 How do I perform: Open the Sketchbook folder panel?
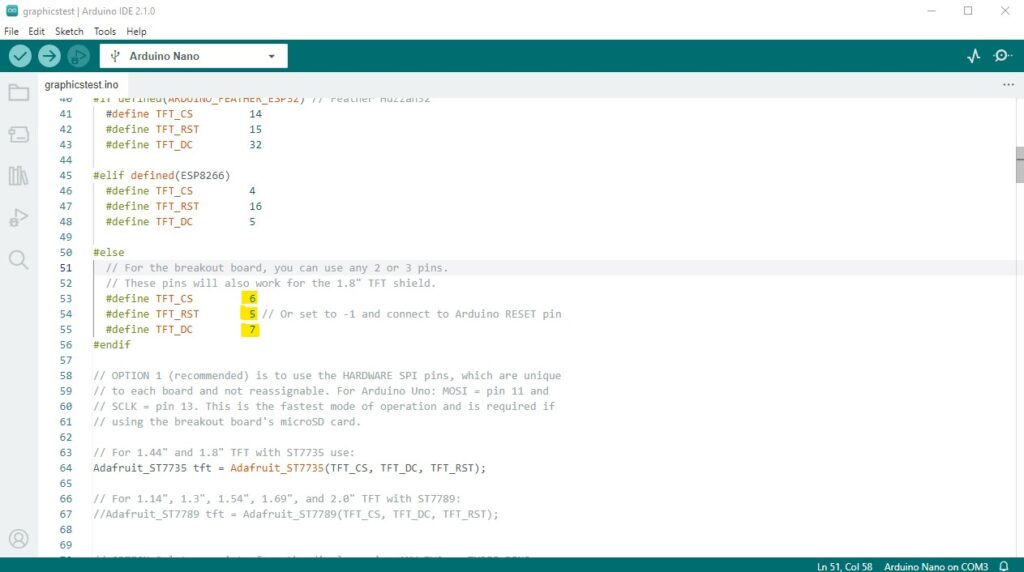pyautogui.click(x=18, y=93)
